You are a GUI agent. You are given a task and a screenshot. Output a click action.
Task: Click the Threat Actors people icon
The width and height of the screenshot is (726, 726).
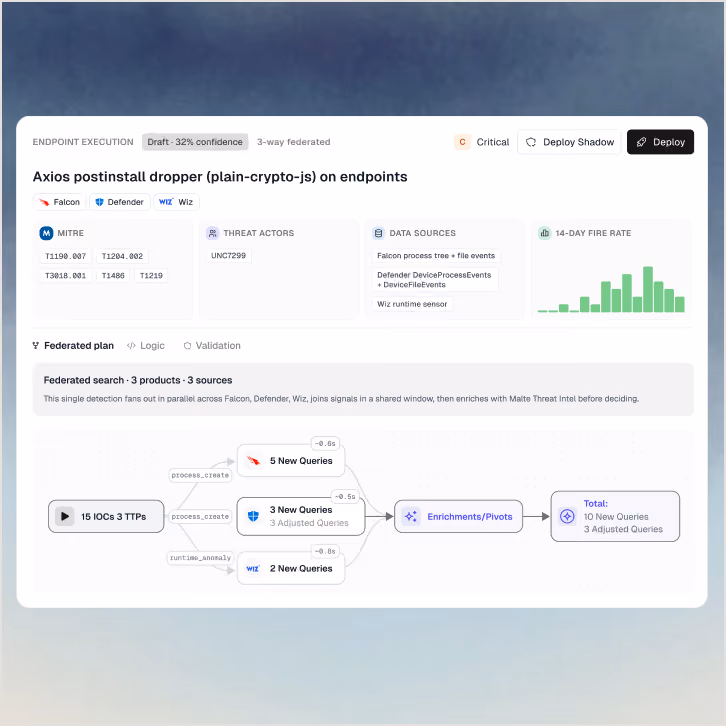[213, 233]
